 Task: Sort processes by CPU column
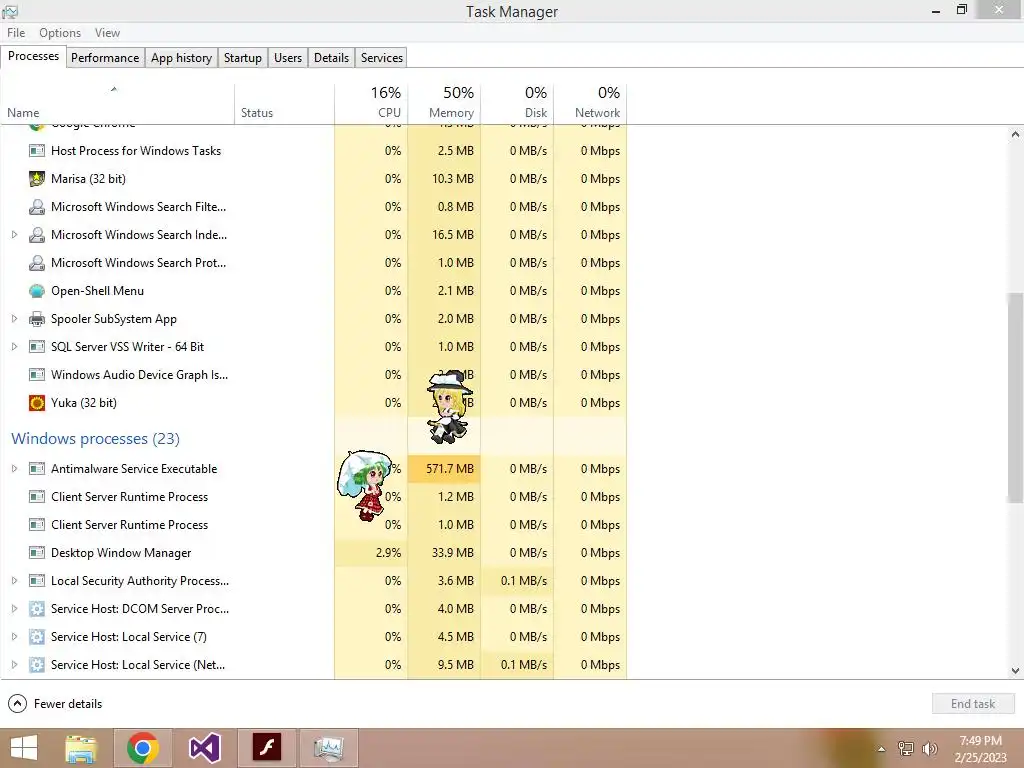coord(371,103)
